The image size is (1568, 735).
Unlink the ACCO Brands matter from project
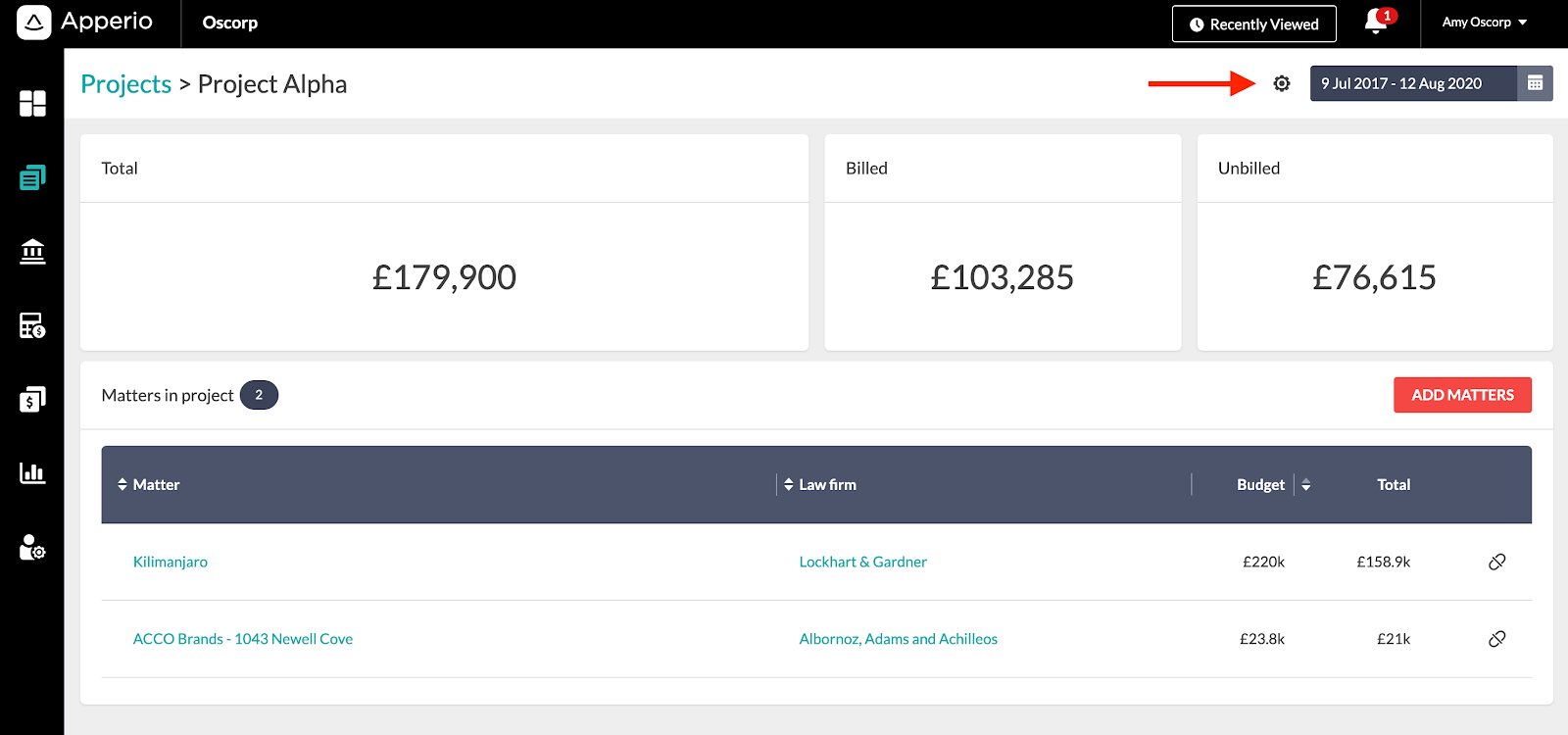pyautogui.click(x=1496, y=639)
